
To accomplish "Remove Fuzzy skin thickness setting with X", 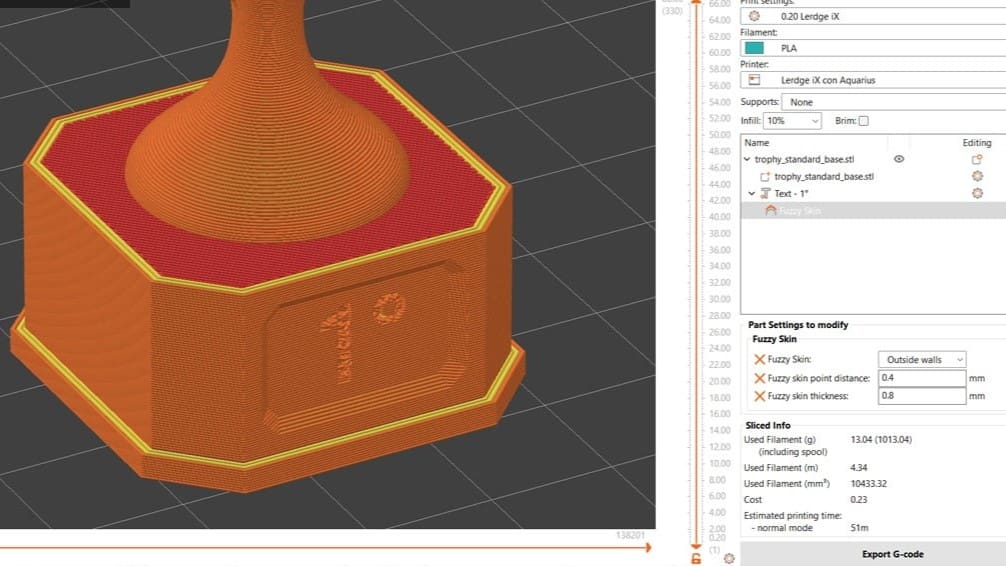I will (x=759, y=396).
